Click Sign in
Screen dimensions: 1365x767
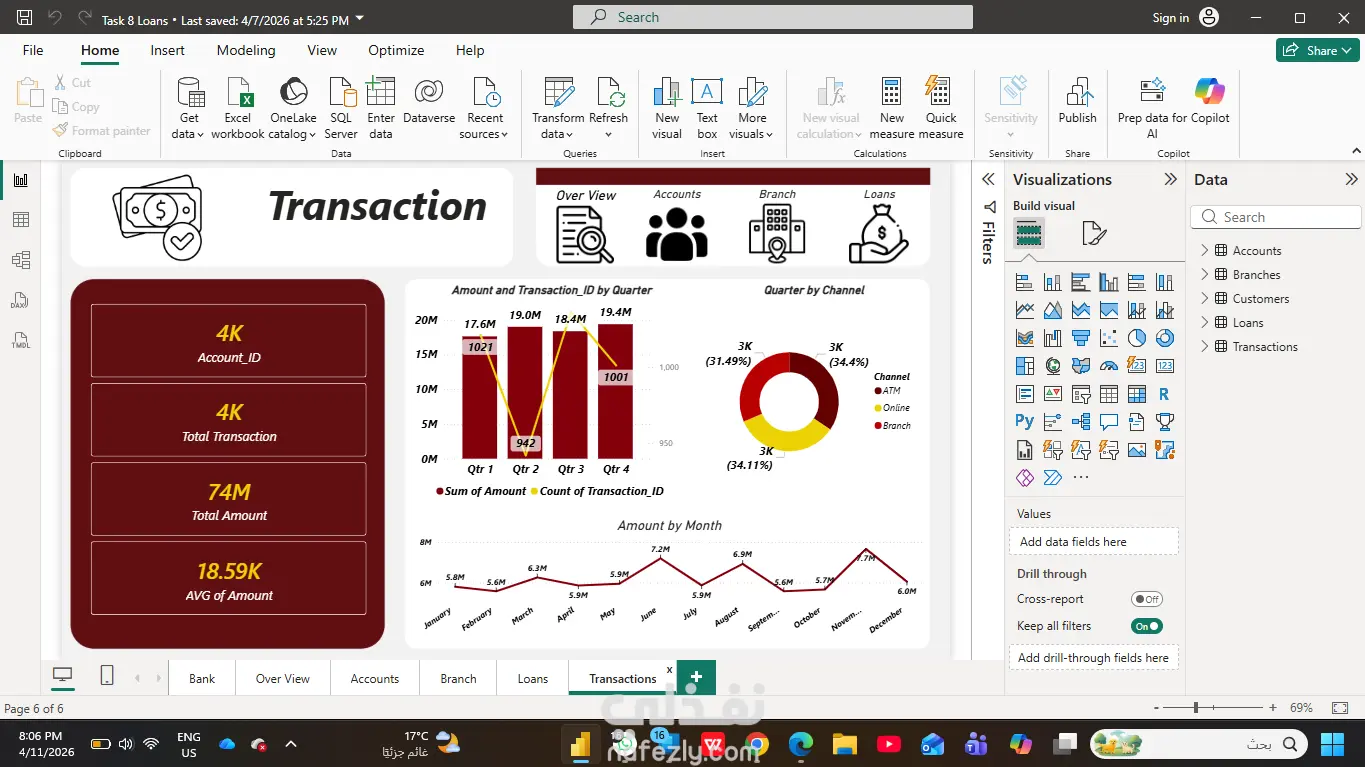click(x=1171, y=18)
